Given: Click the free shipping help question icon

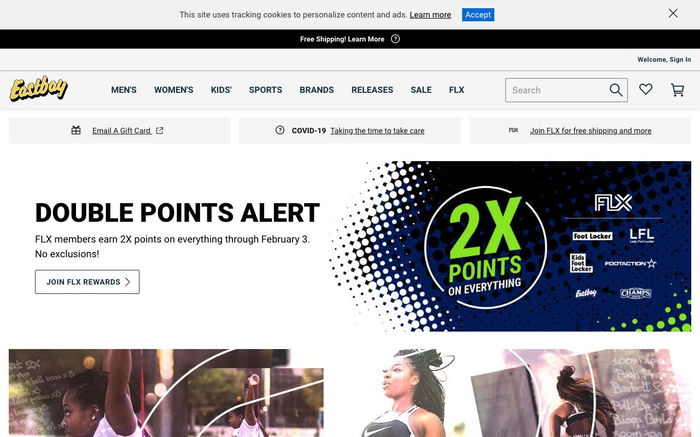Looking at the screenshot, I should tap(395, 39).
